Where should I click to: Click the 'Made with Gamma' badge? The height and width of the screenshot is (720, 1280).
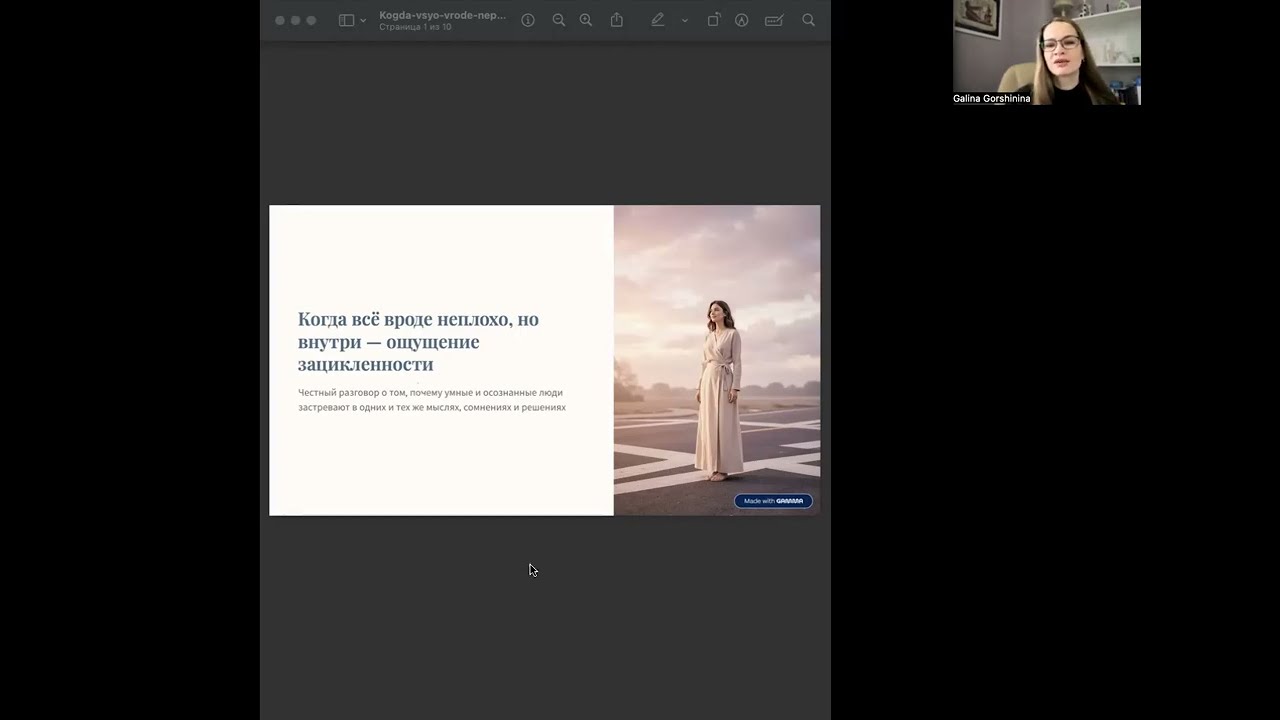click(x=773, y=501)
